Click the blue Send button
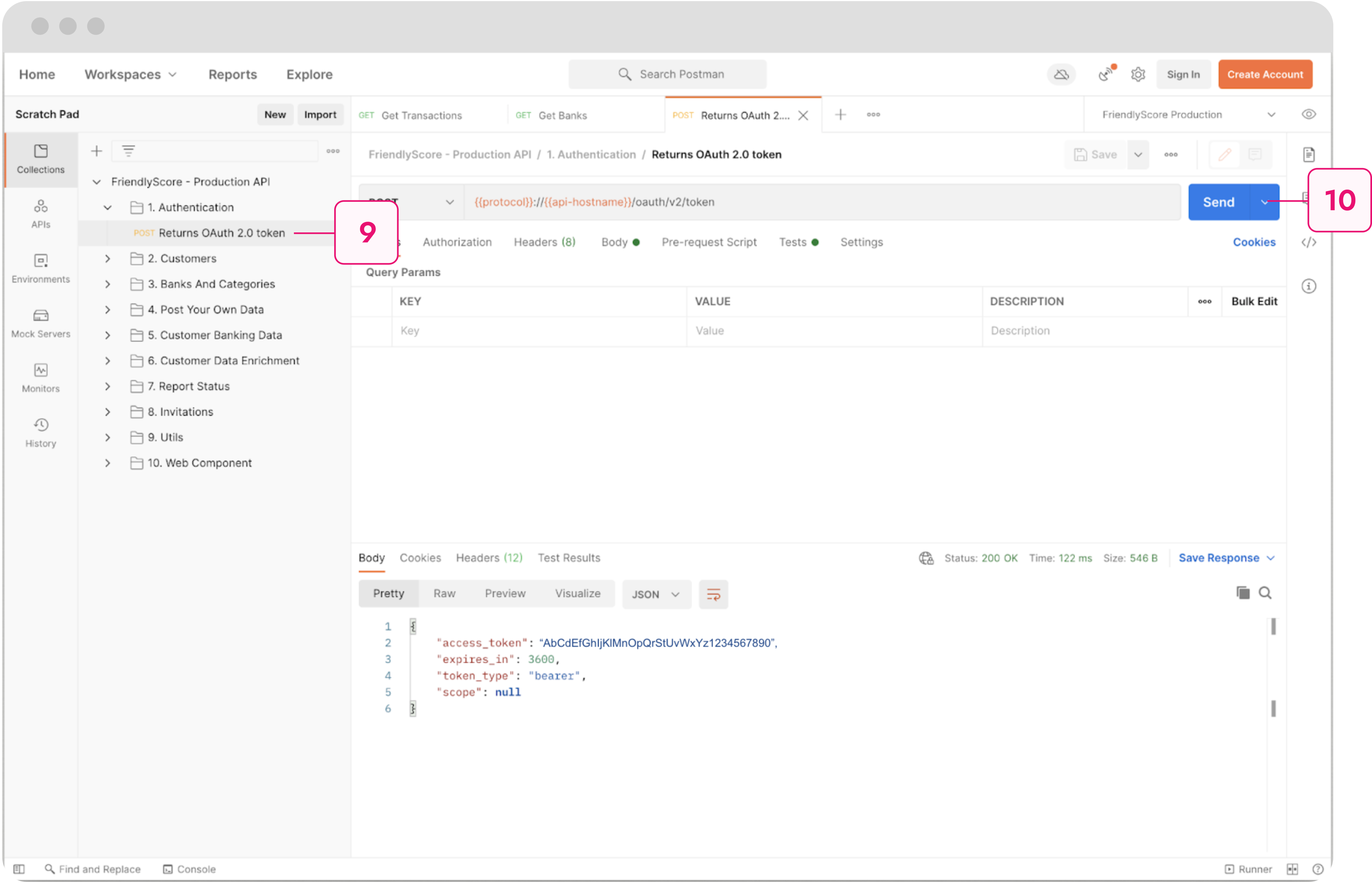This screenshot has height=883, width=1372. pyautogui.click(x=1218, y=202)
